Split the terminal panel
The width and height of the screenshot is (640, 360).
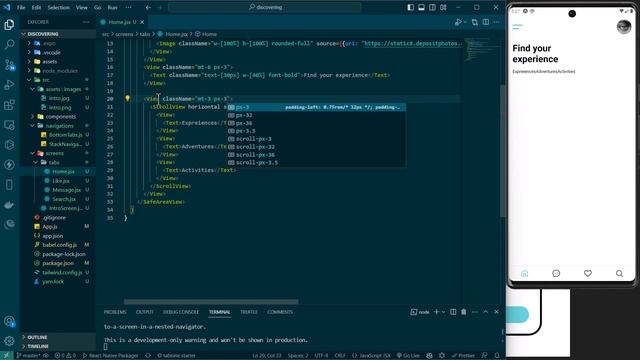click(x=453, y=312)
